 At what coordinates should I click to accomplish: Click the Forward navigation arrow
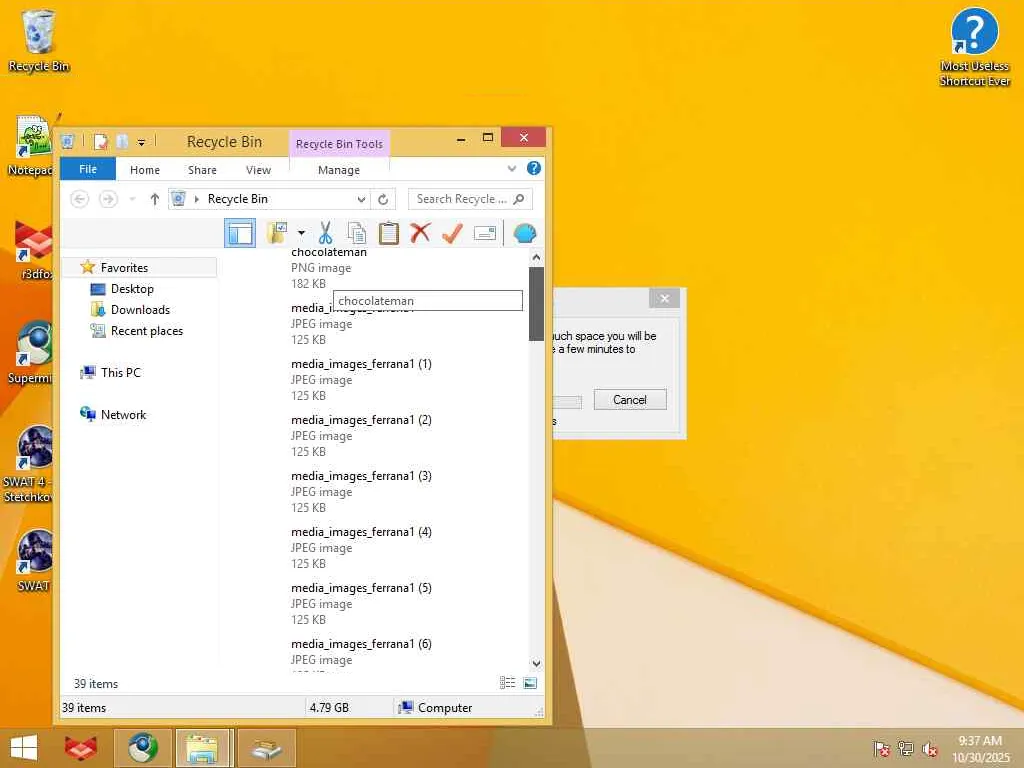(x=108, y=199)
